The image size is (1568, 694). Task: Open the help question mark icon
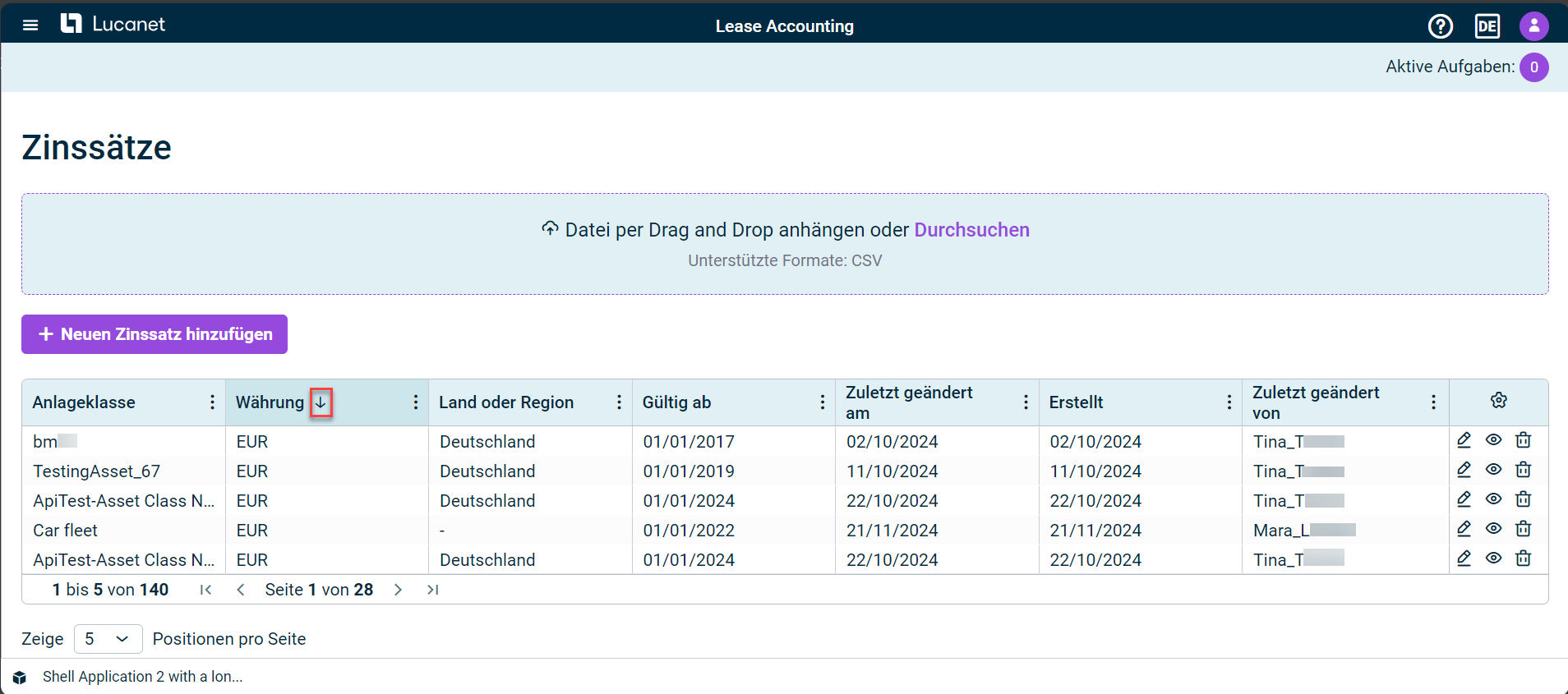(x=1440, y=26)
